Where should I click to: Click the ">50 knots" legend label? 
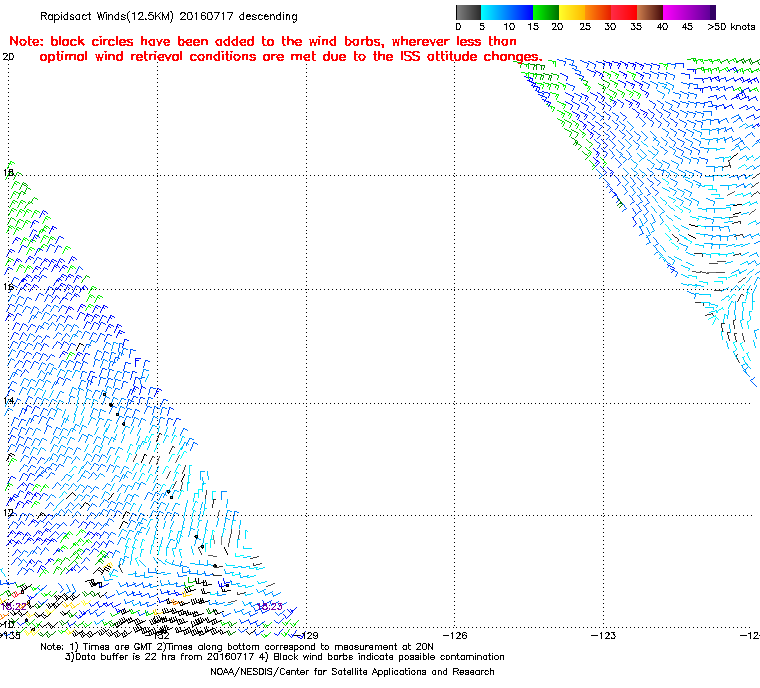pos(731,27)
